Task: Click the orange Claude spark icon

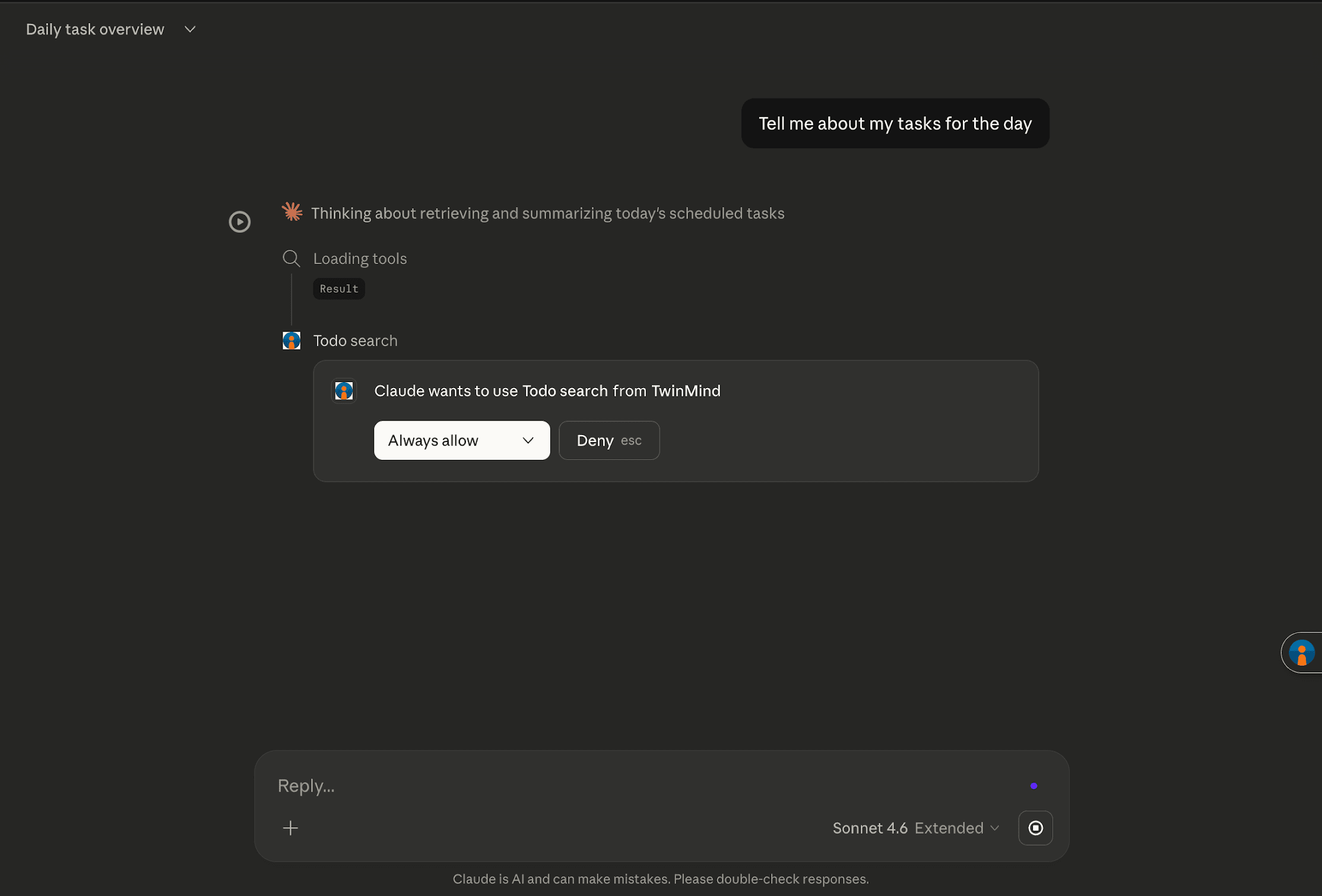Action: (x=291, y=212)
